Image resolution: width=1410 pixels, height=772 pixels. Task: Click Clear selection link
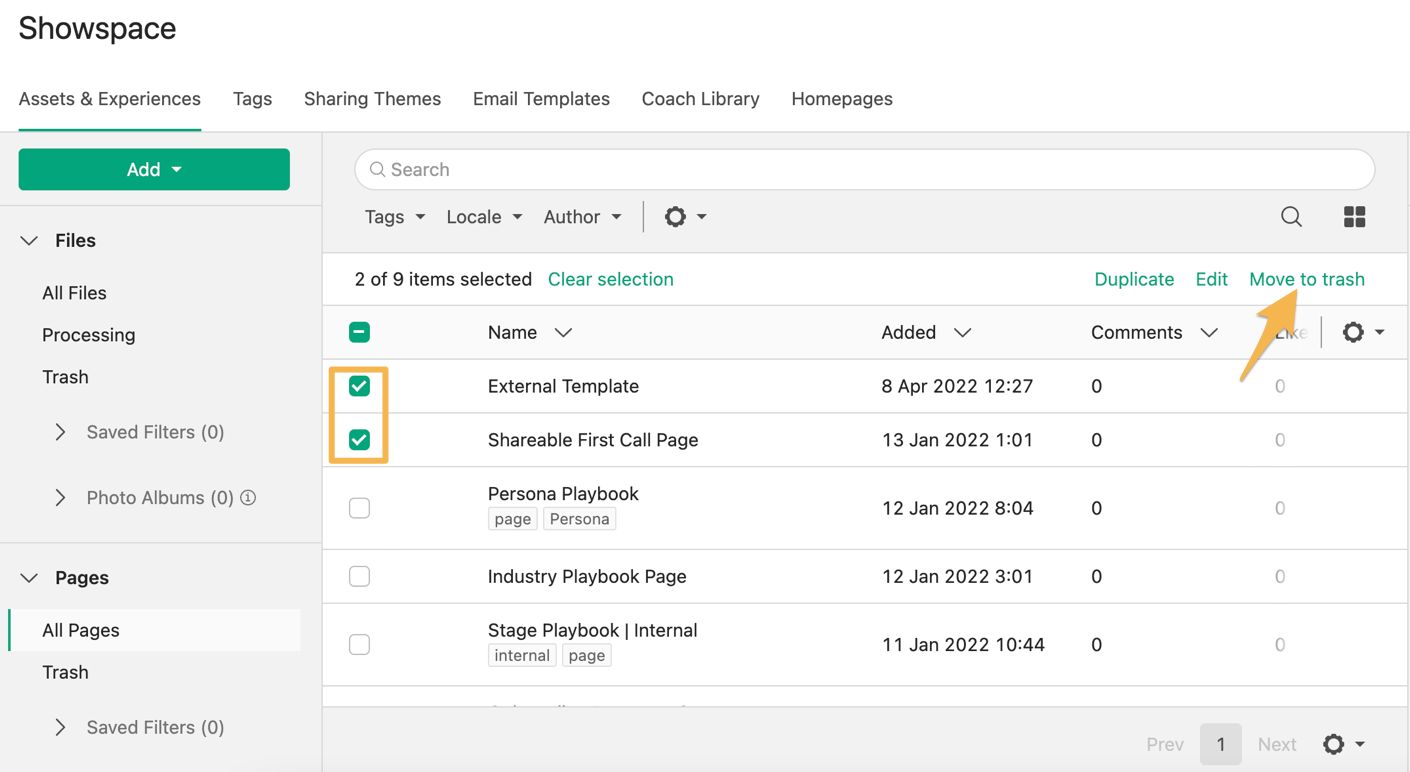click(x=611, y=279)
